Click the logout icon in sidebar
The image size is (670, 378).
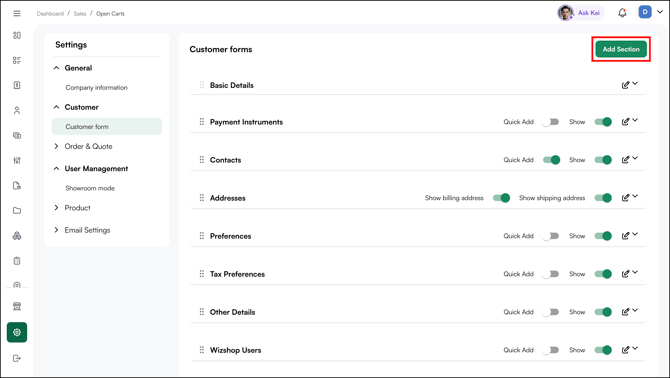[x=17, y=358]
